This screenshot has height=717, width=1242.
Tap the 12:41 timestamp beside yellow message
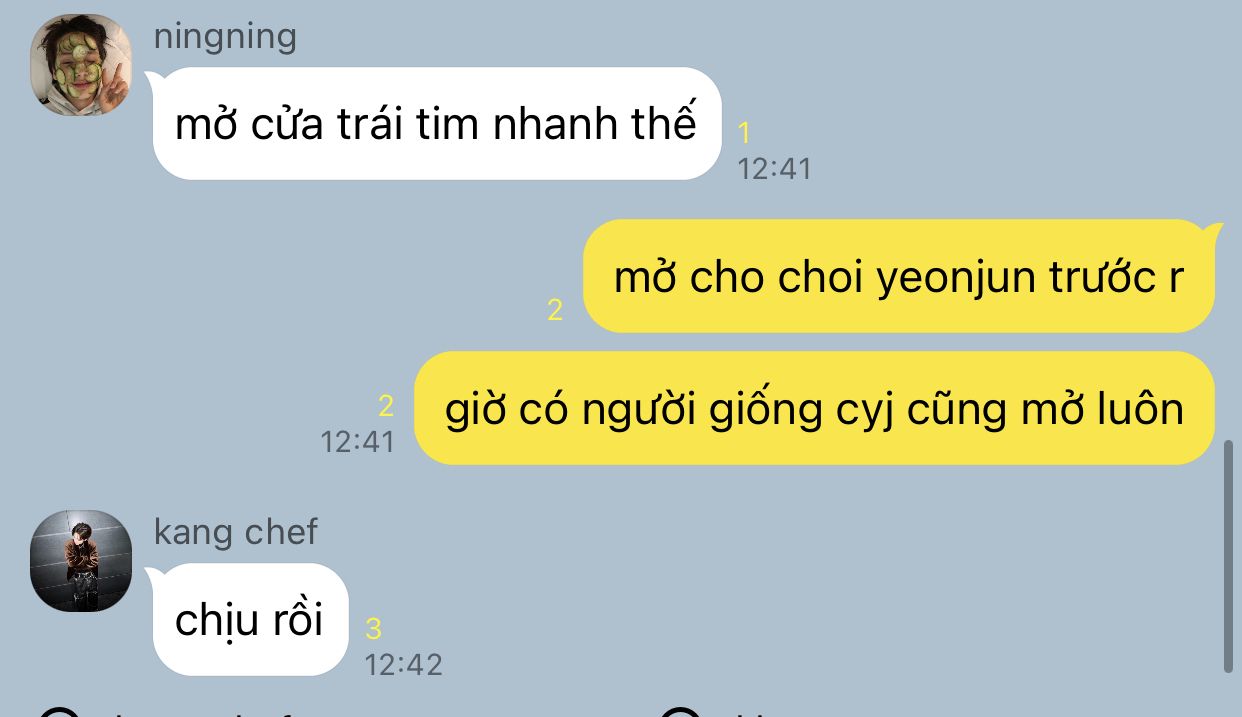point(358,441)
